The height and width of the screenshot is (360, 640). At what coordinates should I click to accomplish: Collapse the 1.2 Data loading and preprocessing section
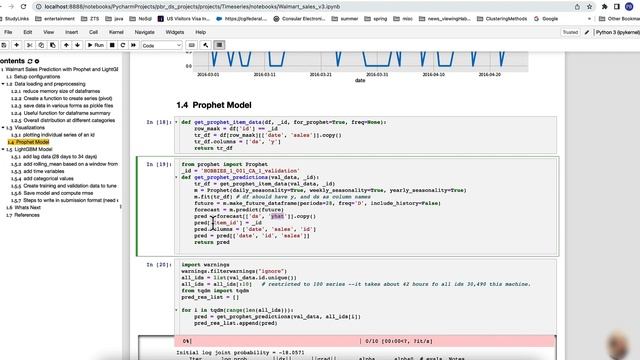point(3,84)
